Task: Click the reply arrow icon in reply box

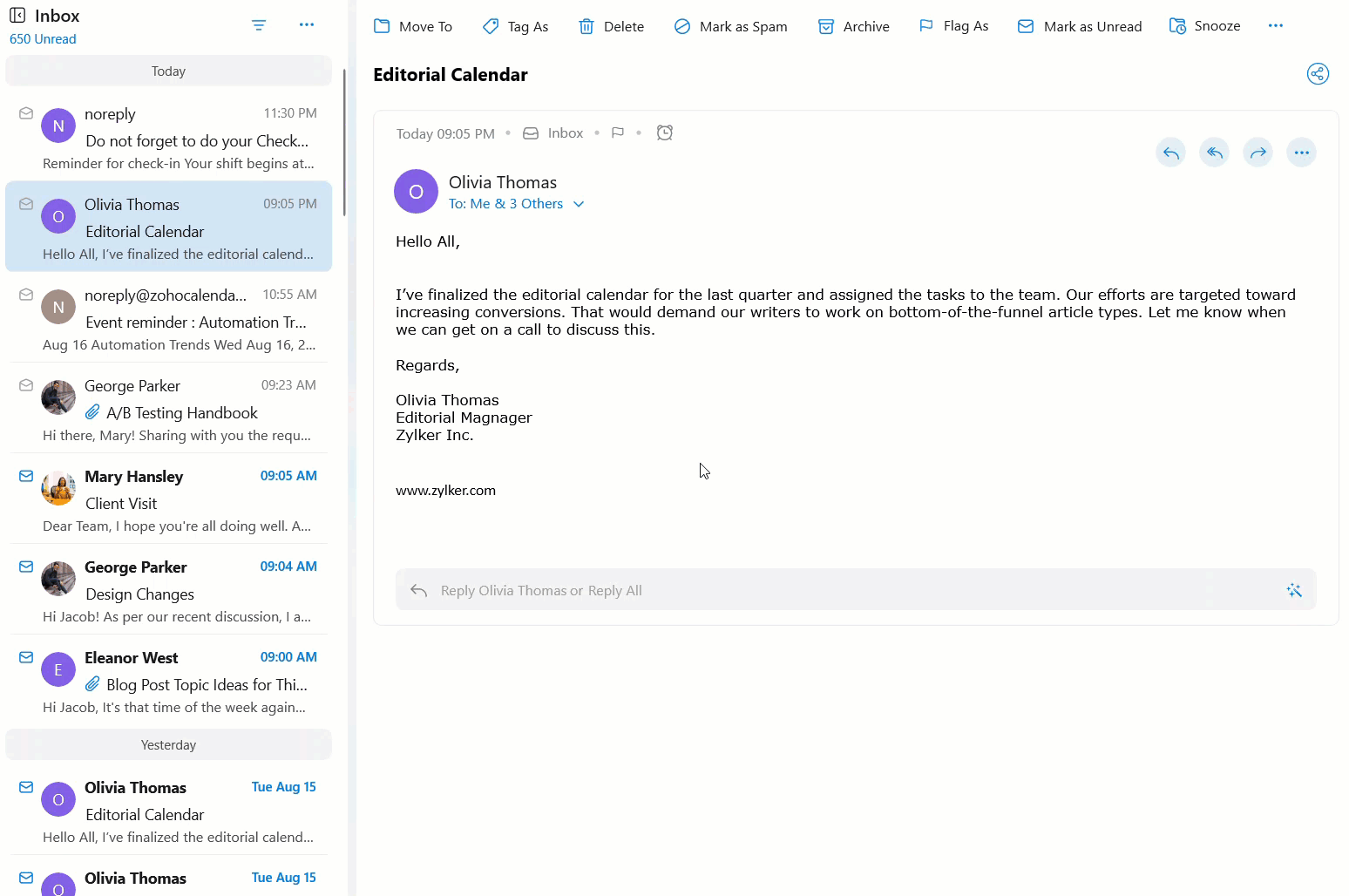Action: pyautogui.click(x=419, y=590)
